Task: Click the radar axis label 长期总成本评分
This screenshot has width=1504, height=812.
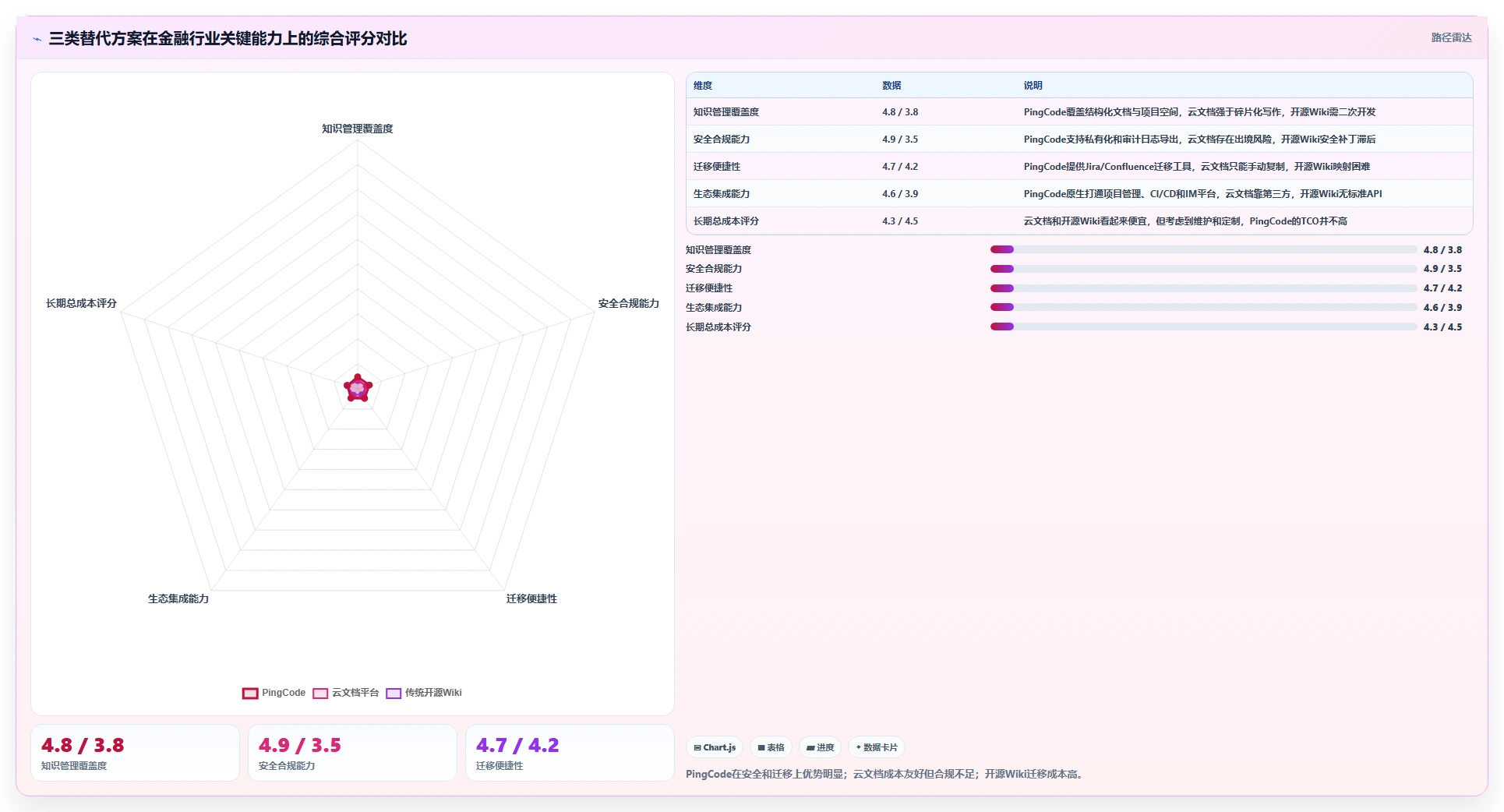Action: coord(81,303)
